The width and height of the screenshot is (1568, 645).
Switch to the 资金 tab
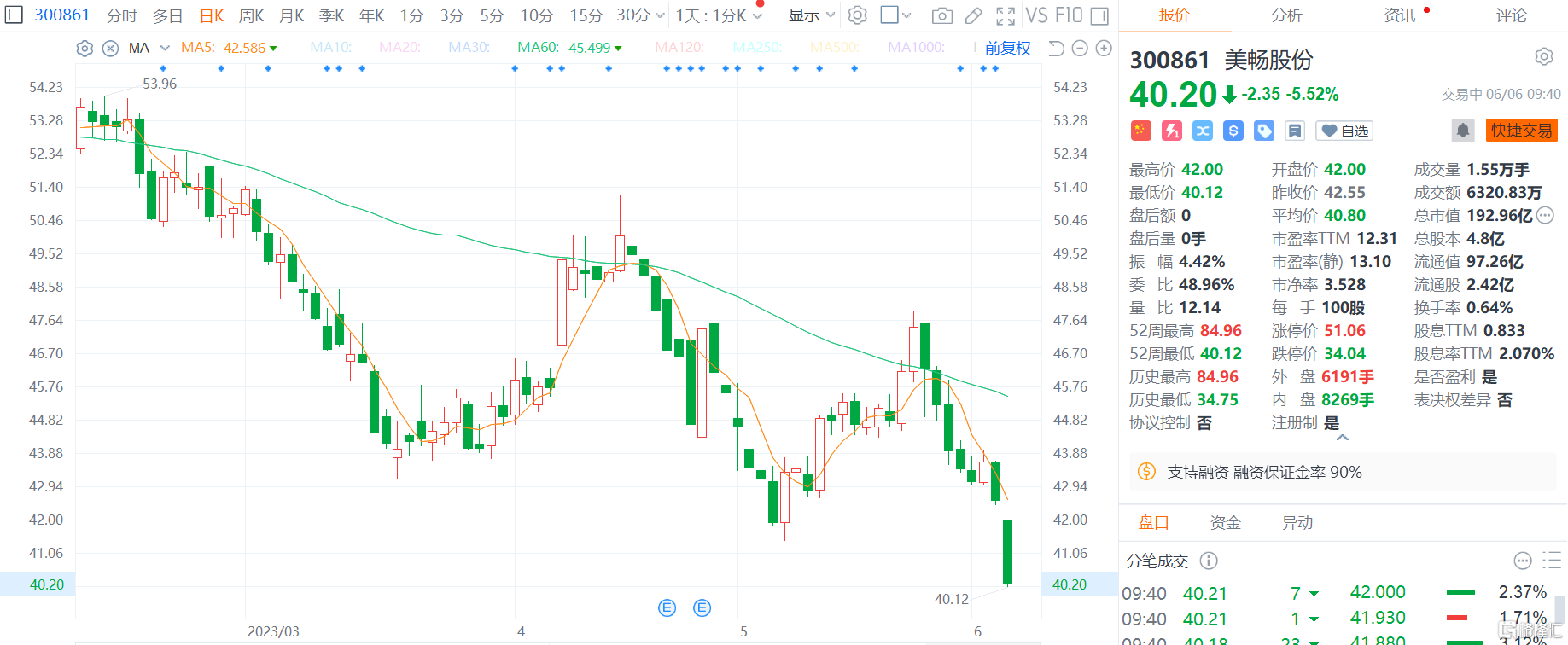pos(1226,523)
